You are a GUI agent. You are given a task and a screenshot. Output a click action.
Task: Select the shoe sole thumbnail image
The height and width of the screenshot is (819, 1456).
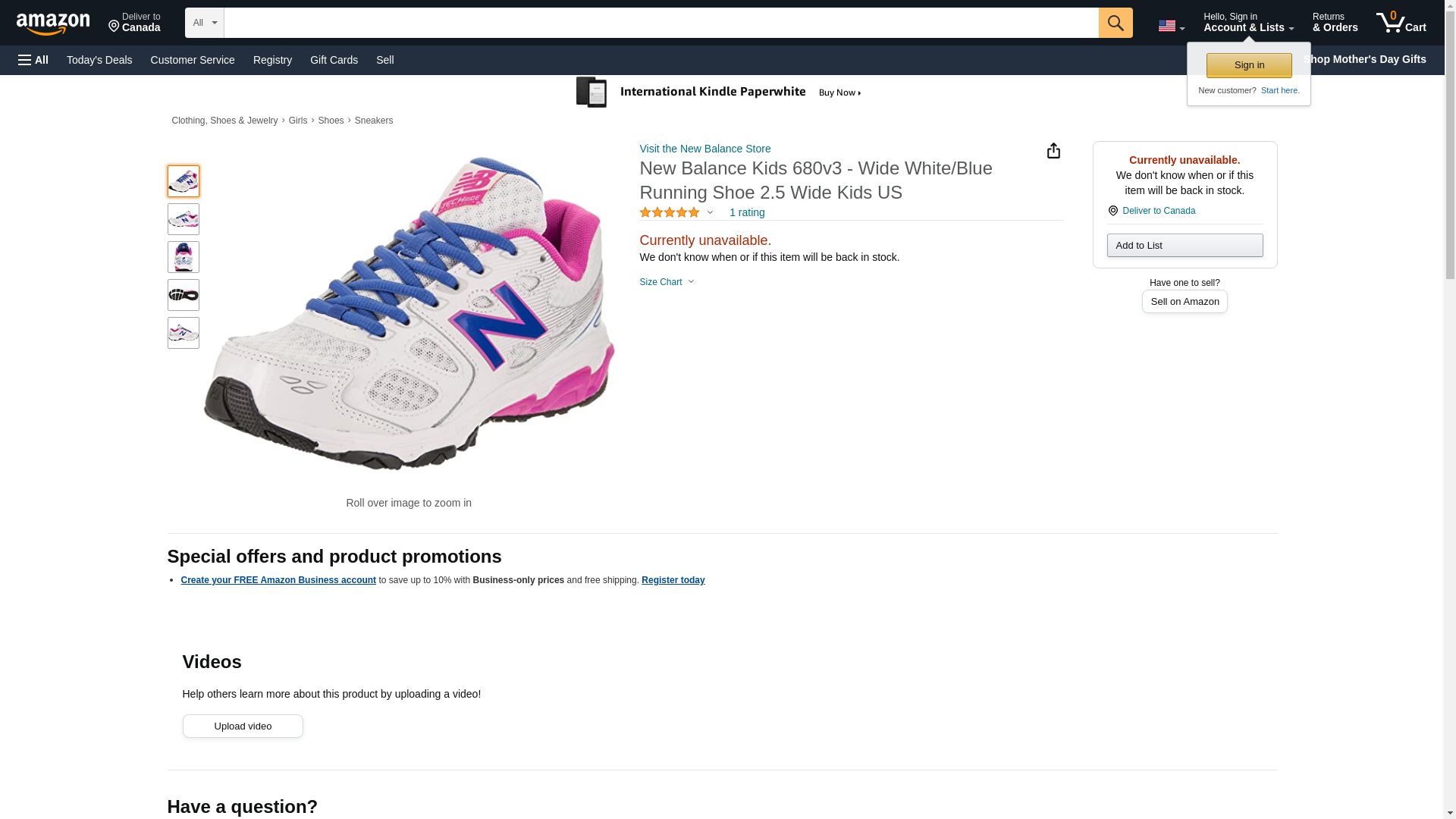(x=184, y=295)
